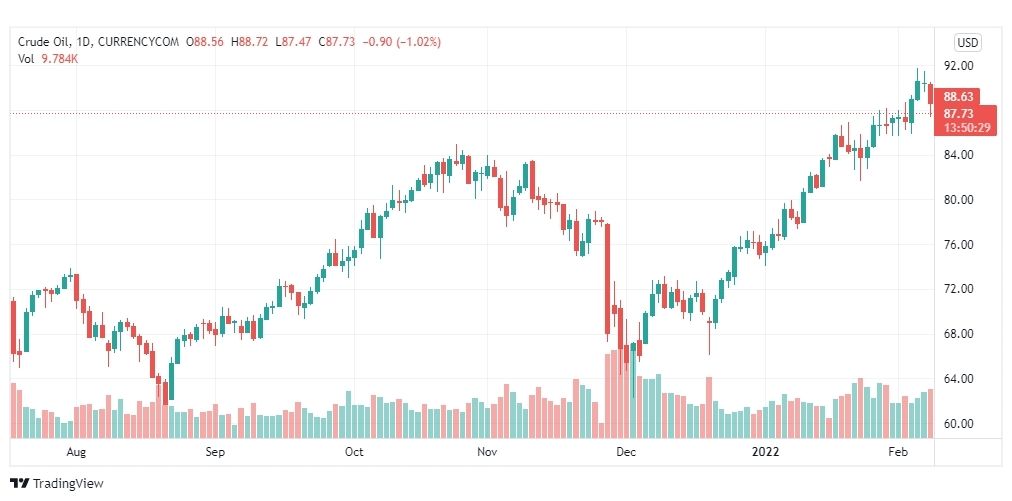Select the Nov date axis label
Viewport: 1012px width, 501px height.
[x=487, y=451]
